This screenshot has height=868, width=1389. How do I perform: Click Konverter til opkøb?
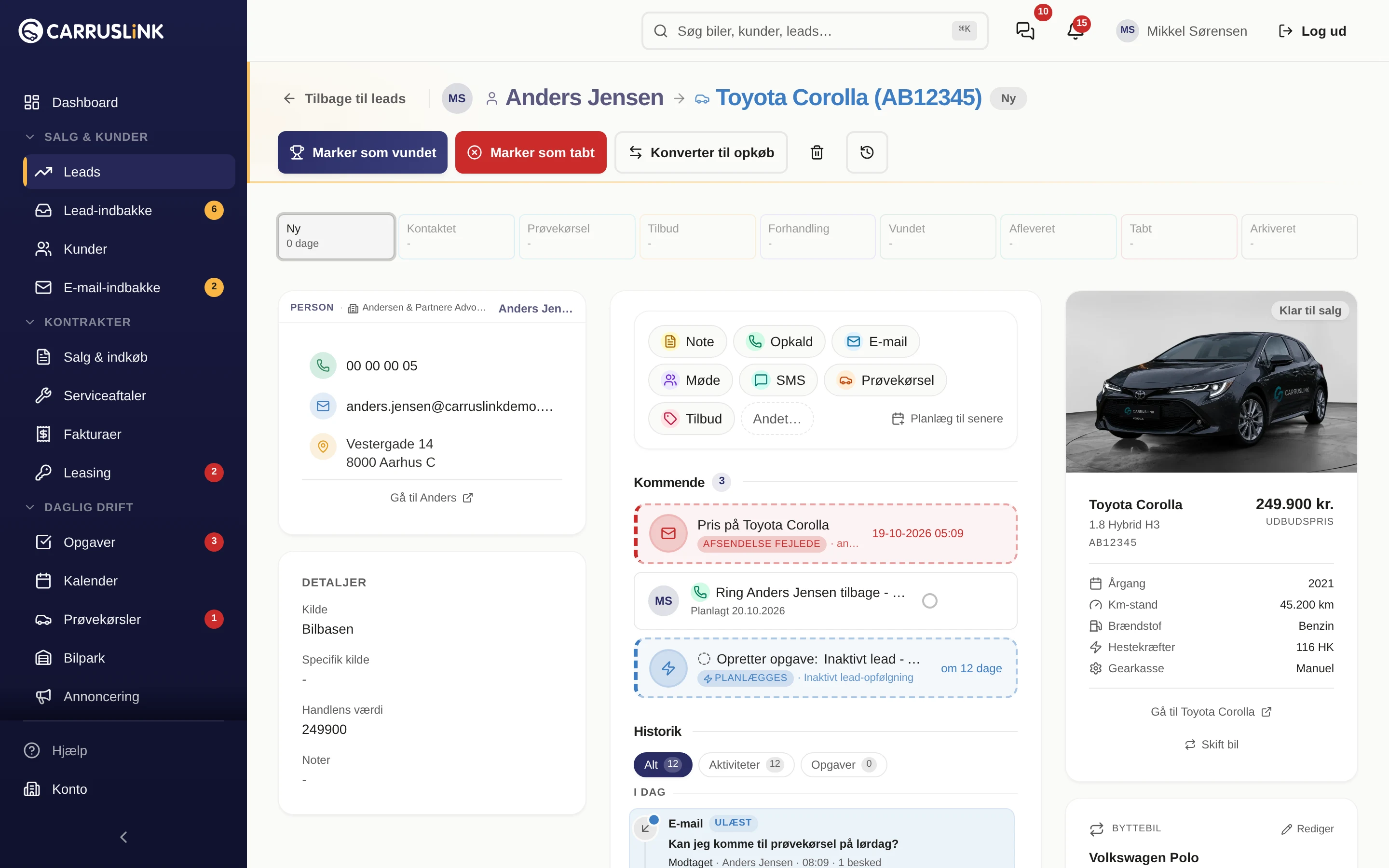701,152
